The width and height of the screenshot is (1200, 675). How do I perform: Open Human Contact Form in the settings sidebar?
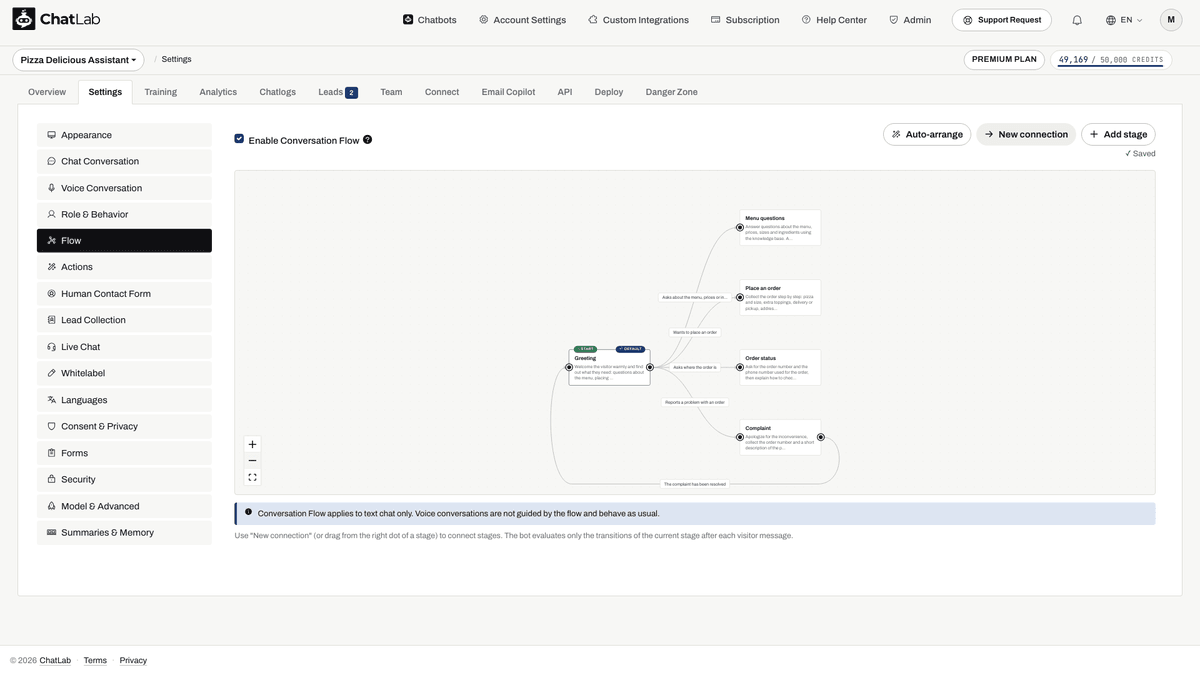[124, 294]
